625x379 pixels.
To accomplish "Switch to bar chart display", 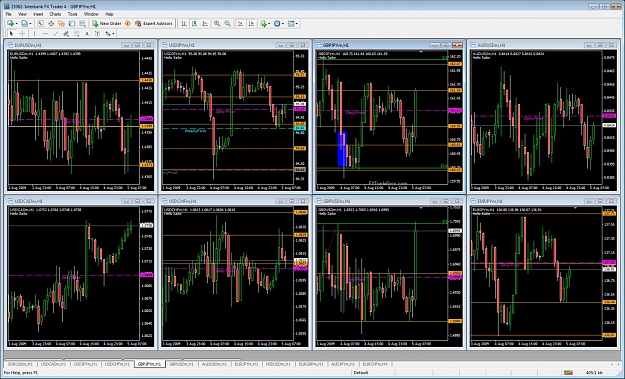I will coord(184,24).
